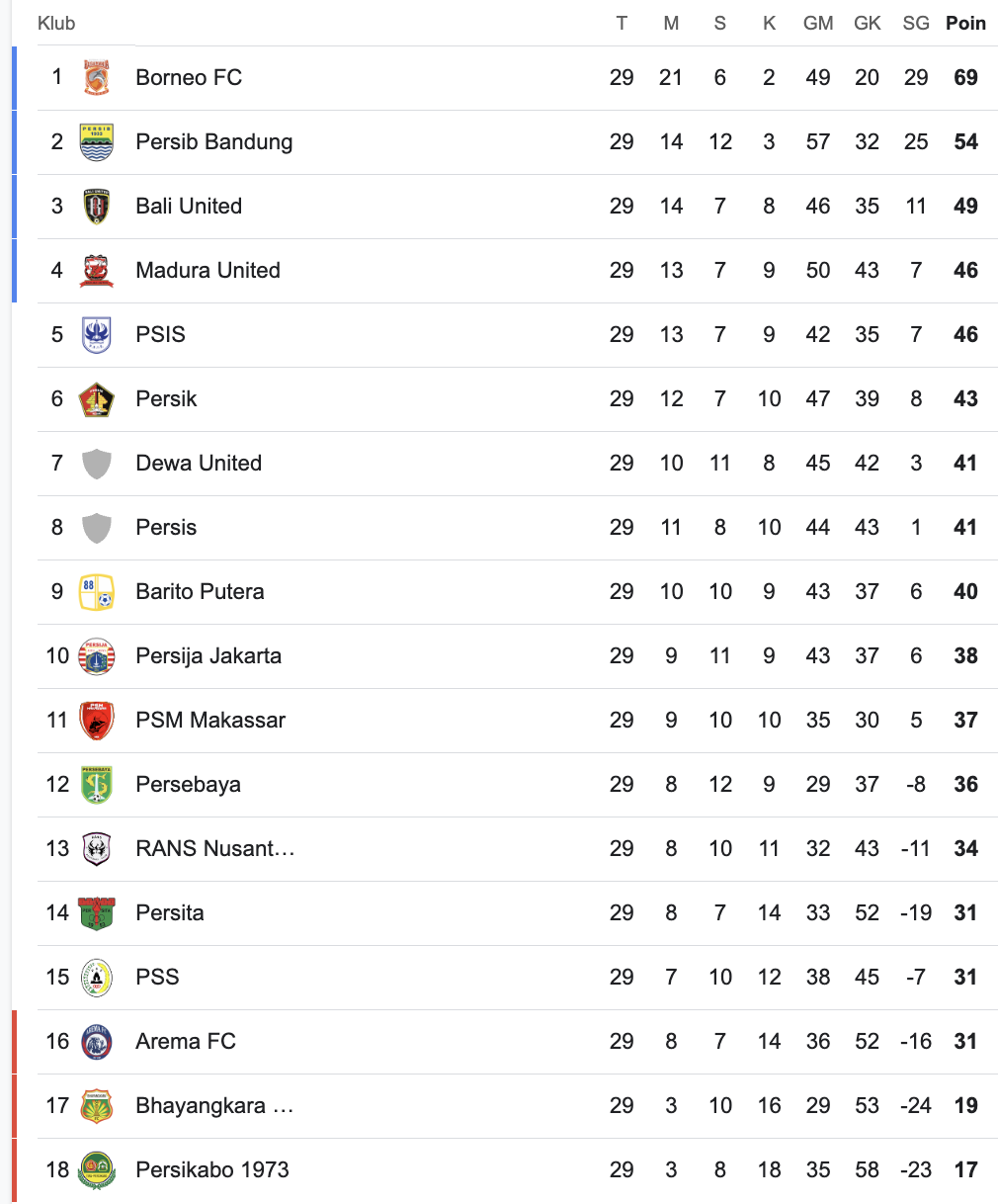Click the Arema FC club logo
Screen dimensions: 998x1204
(x=97, y=1041)
